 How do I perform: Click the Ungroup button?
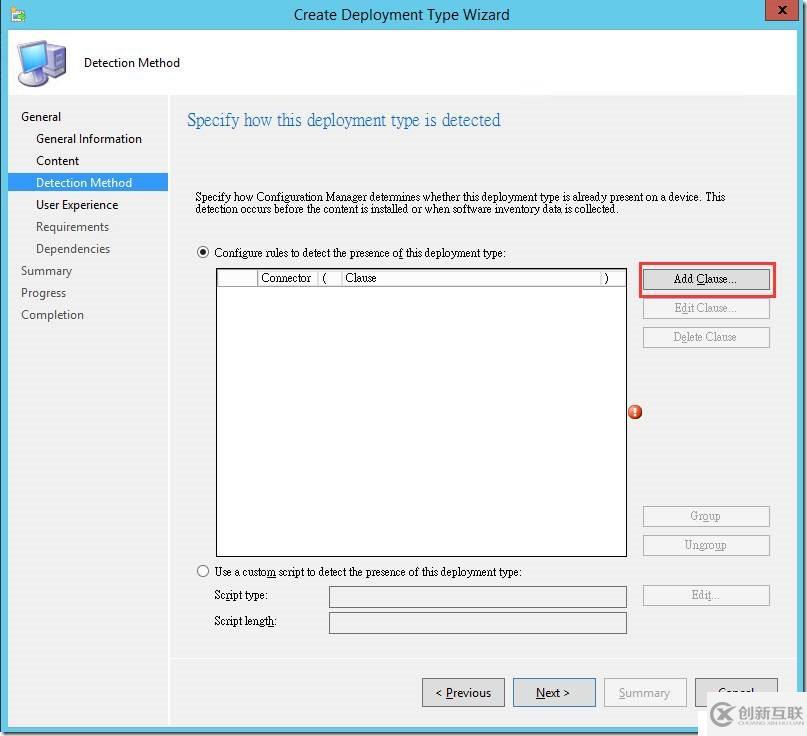click(706, 545)
